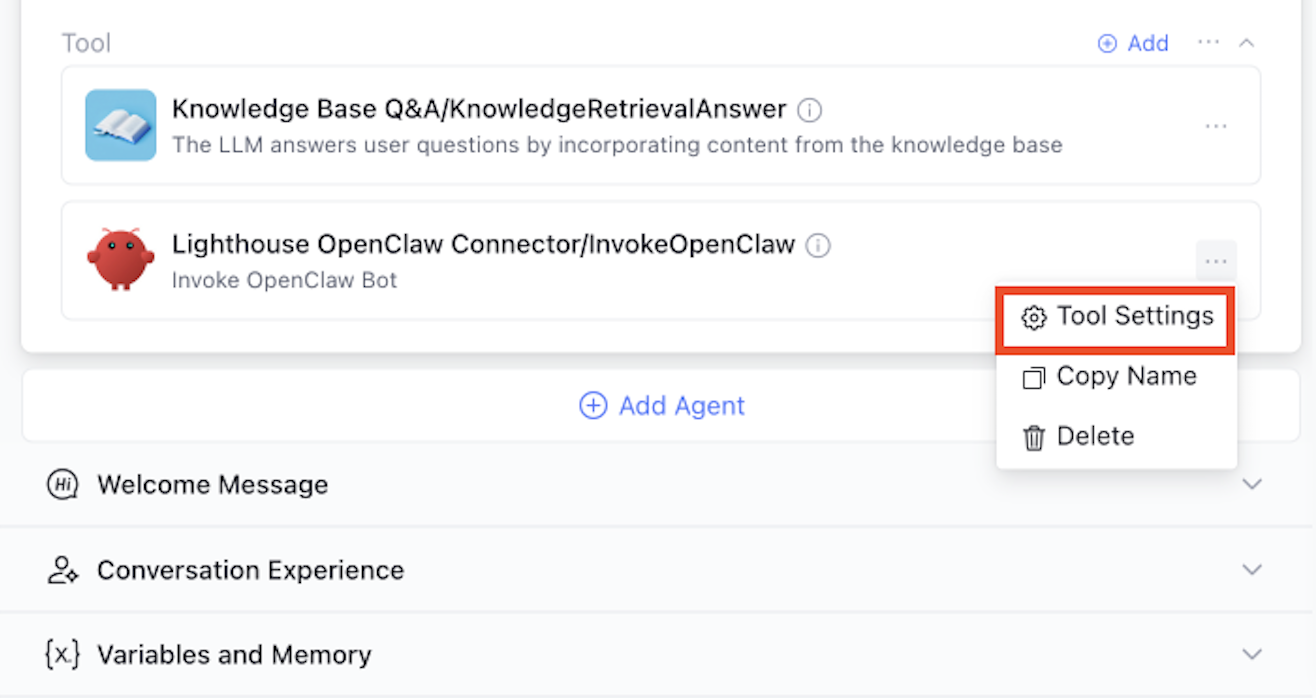Click the Variables and Memory braces icon
This screenshot has width=1316, height=698.
[x=62, y=655]
